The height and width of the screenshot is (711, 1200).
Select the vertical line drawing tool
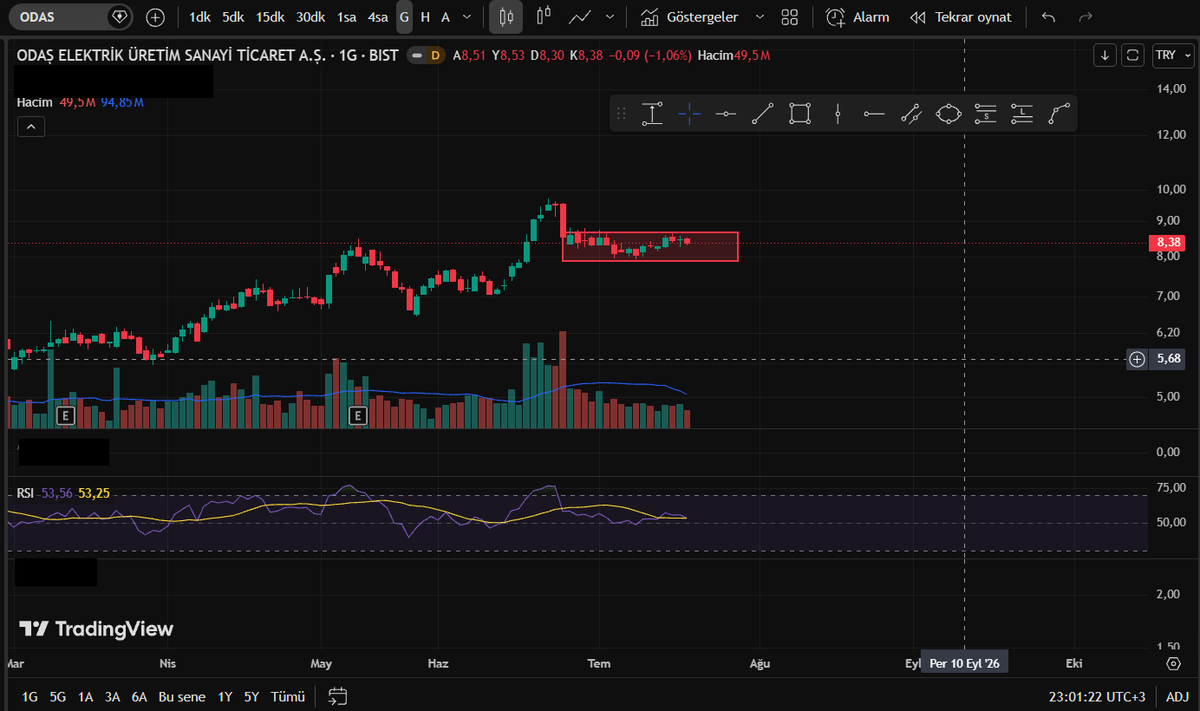coord(837,114)
